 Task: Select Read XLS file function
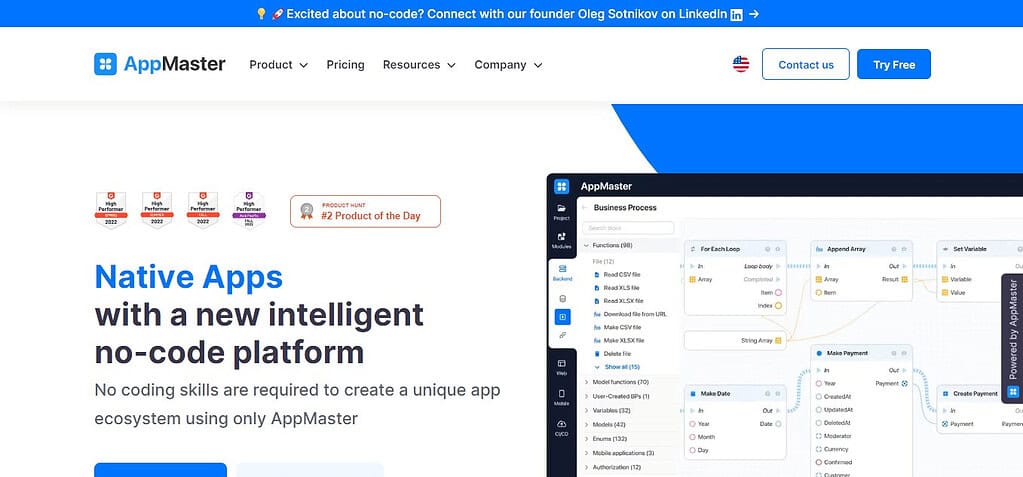(621, 288)
